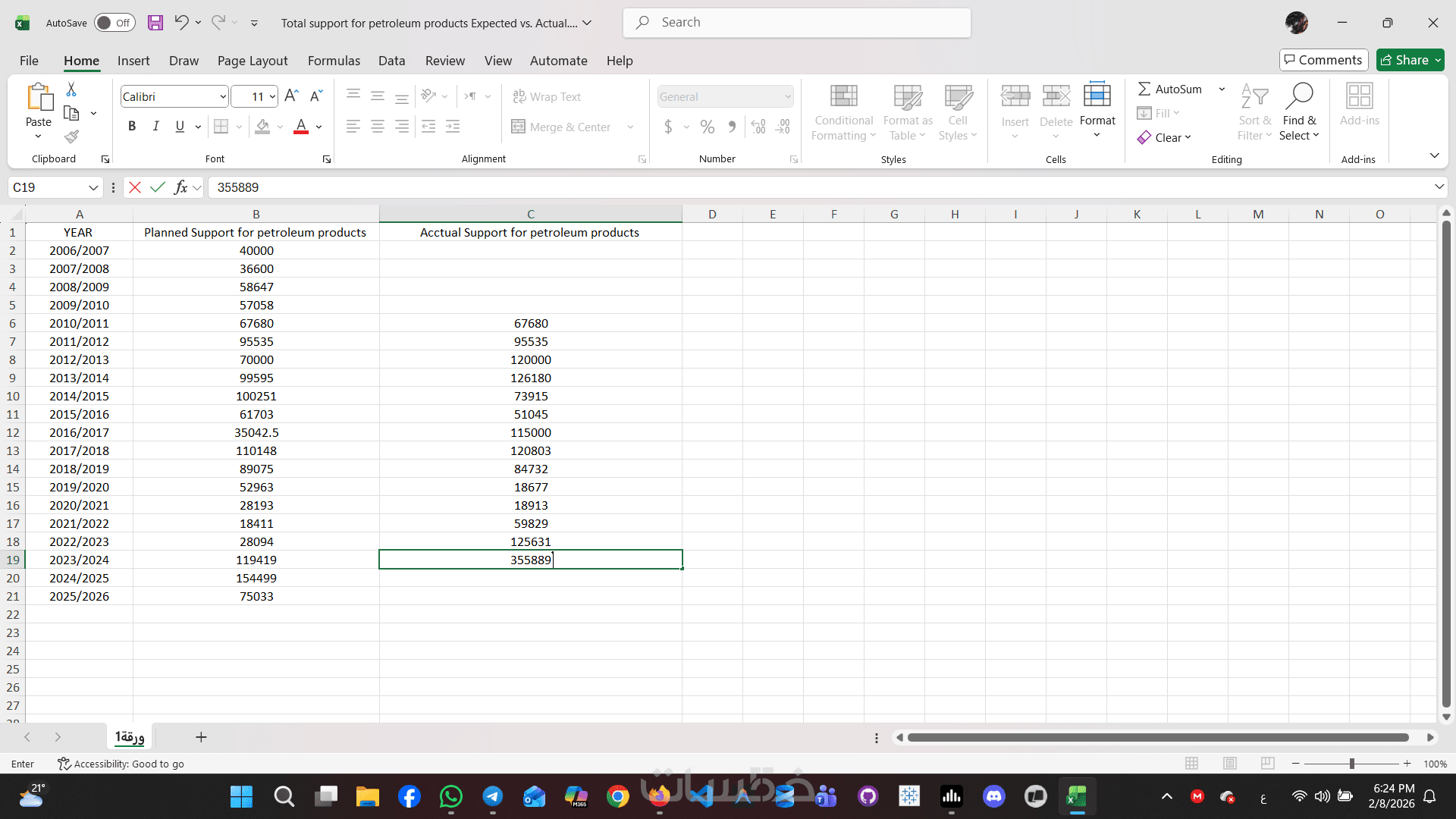
Task: Click the Comments button
Action: (1323, 60)
